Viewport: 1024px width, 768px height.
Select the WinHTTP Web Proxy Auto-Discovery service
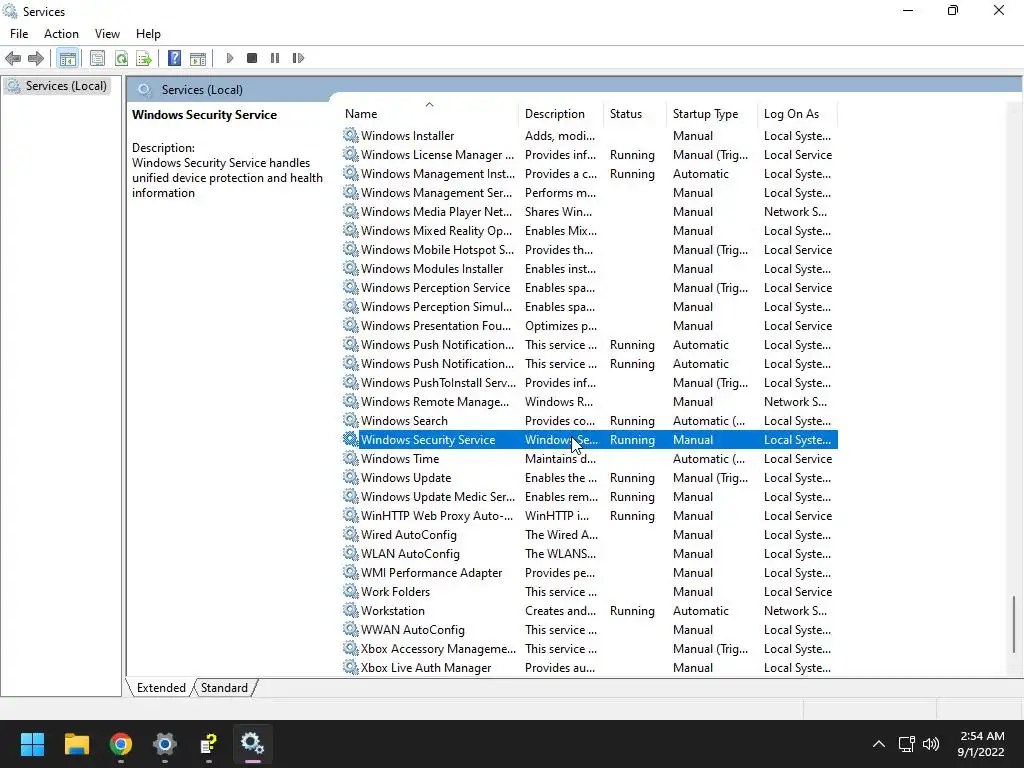(590, 516)
